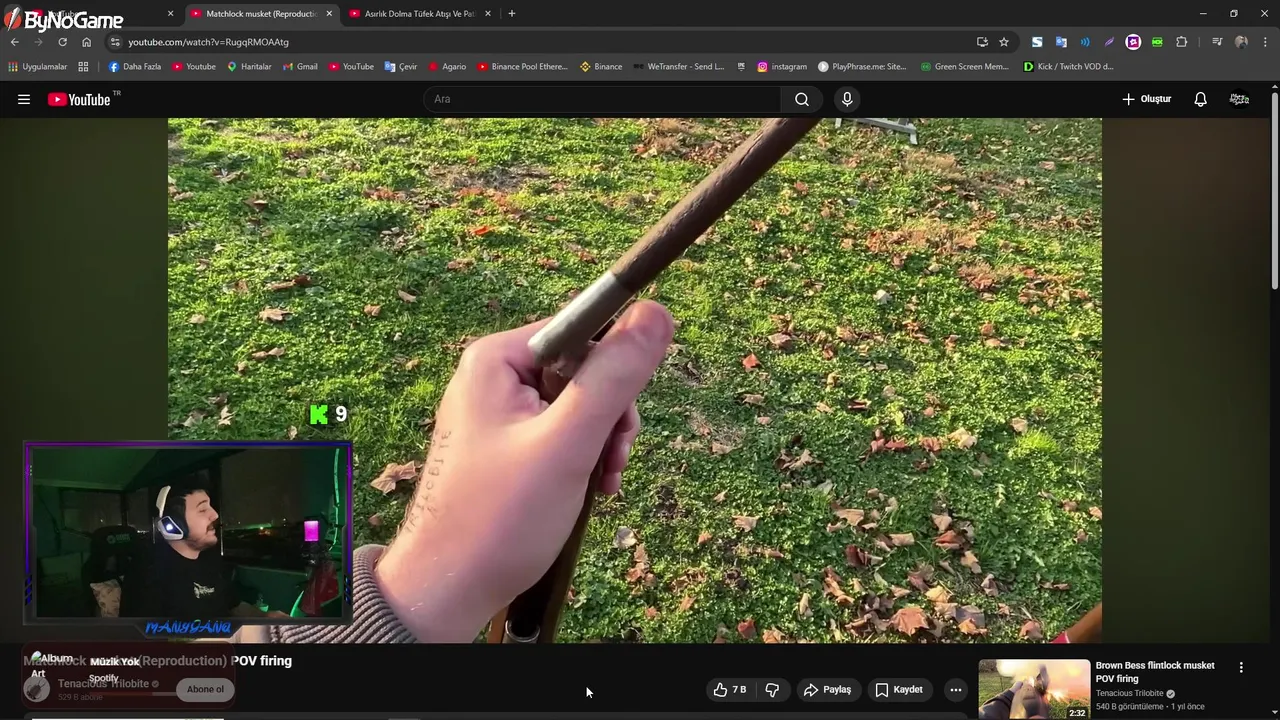Open Chrome profile avatar in toolbar

point(1241,42)
